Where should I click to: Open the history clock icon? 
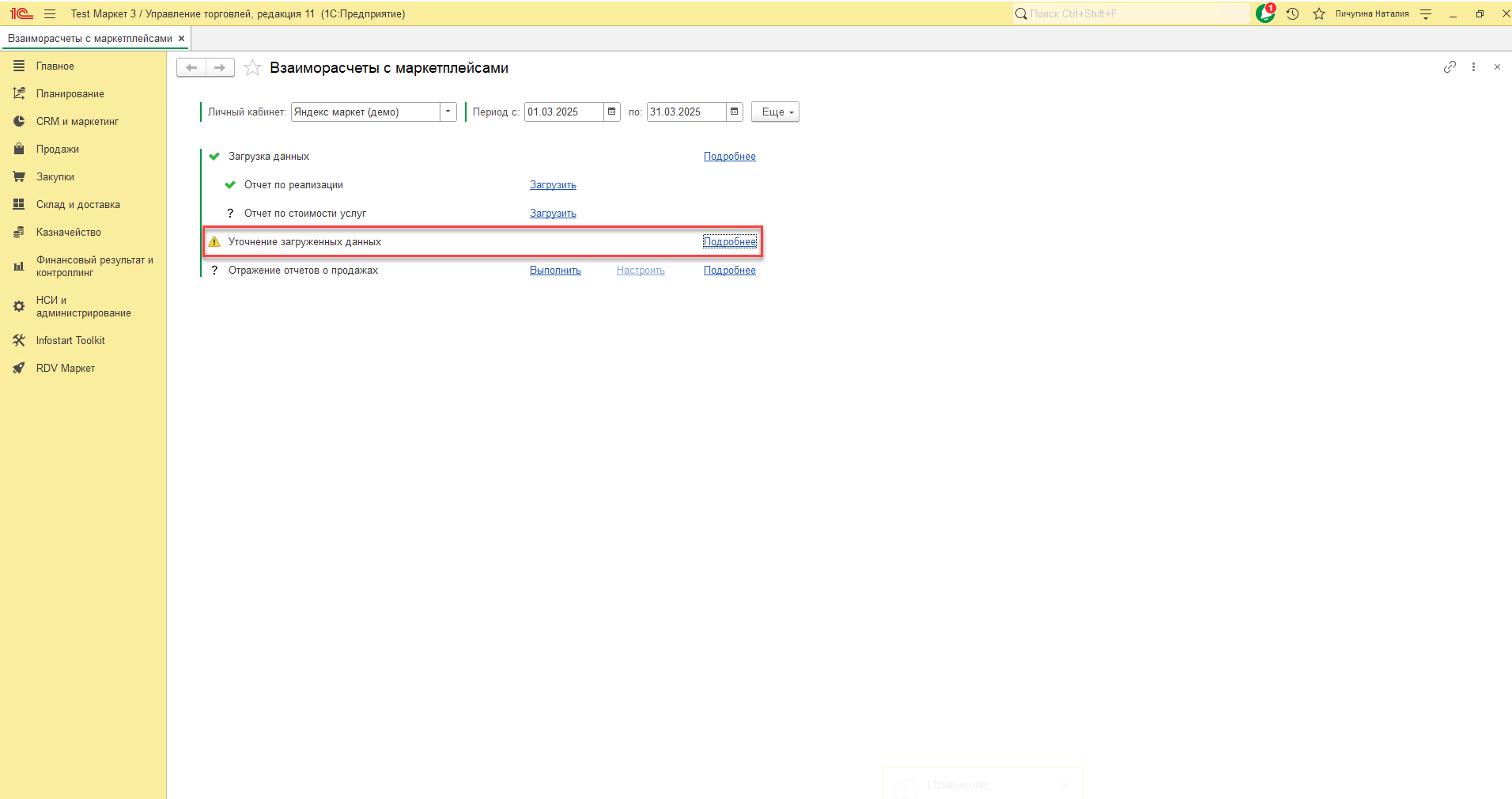pos(1293,13)
